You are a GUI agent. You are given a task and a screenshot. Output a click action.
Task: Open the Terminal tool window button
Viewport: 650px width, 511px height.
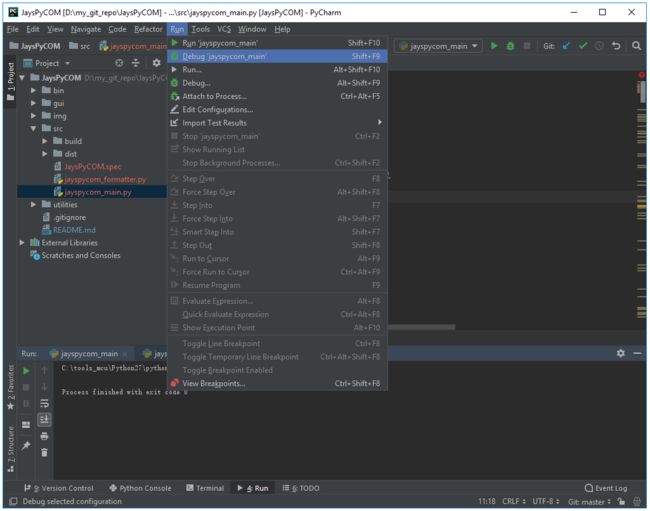pyautogui.click(x=205, y=488)
